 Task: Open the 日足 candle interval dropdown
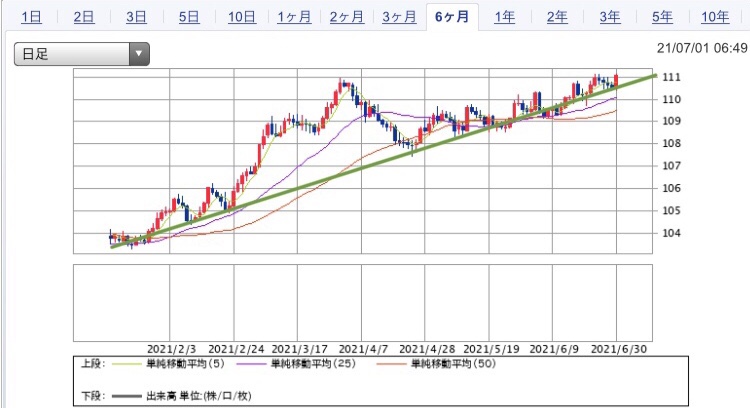point(81,54)
